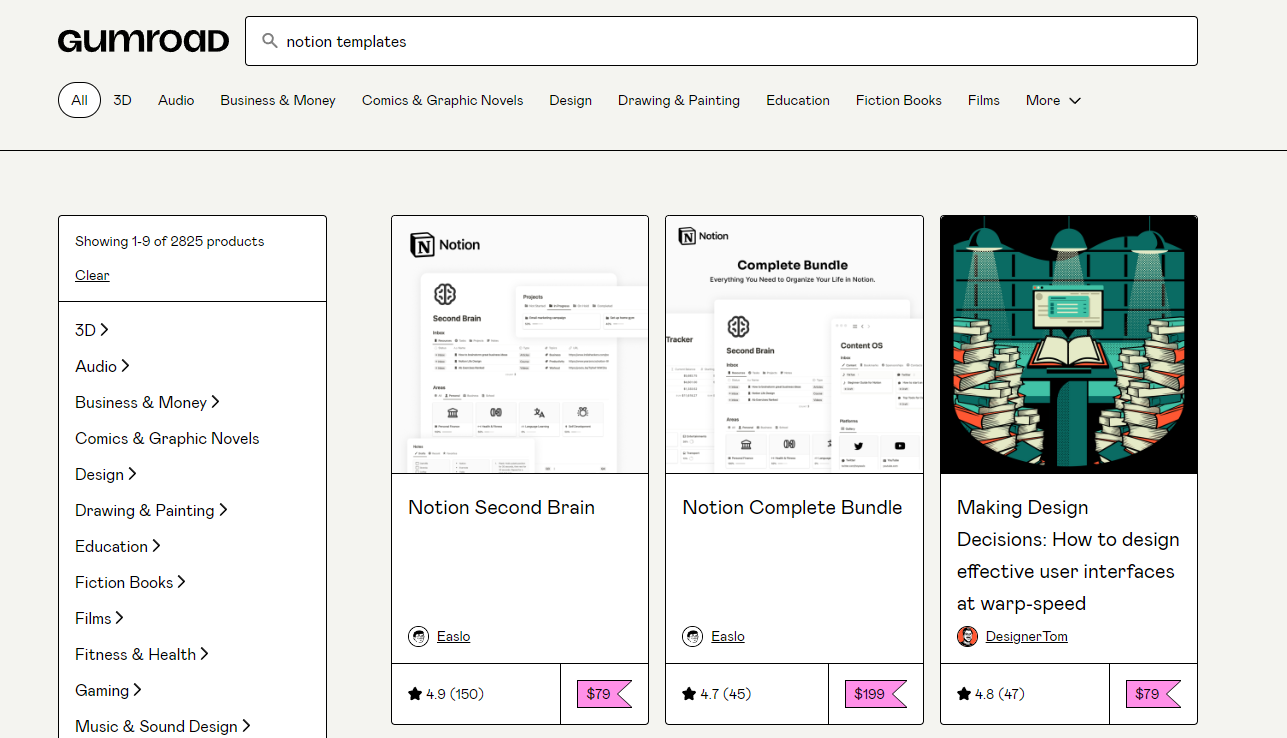This screenshot has width=1287, height=738.
Task: Expand Design in the sidebar filter
Action: point(106,474)
